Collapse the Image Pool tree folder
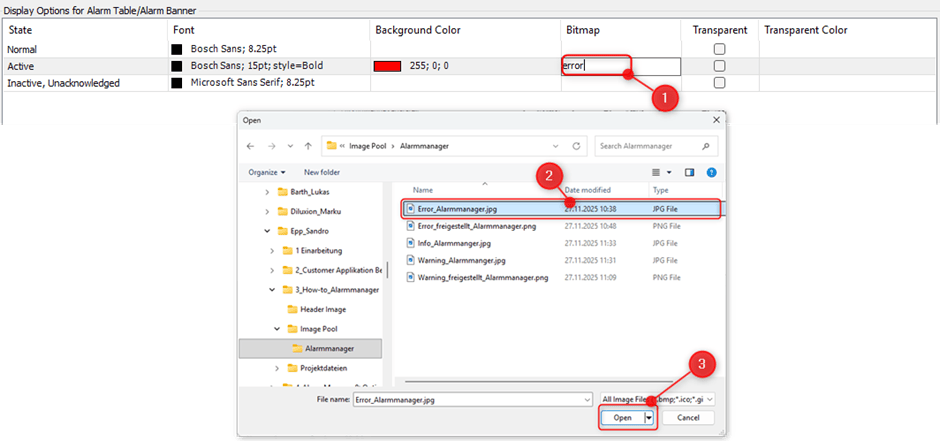Screen dimensions: 940x441 pyautogui.click(x=279, y=328)
